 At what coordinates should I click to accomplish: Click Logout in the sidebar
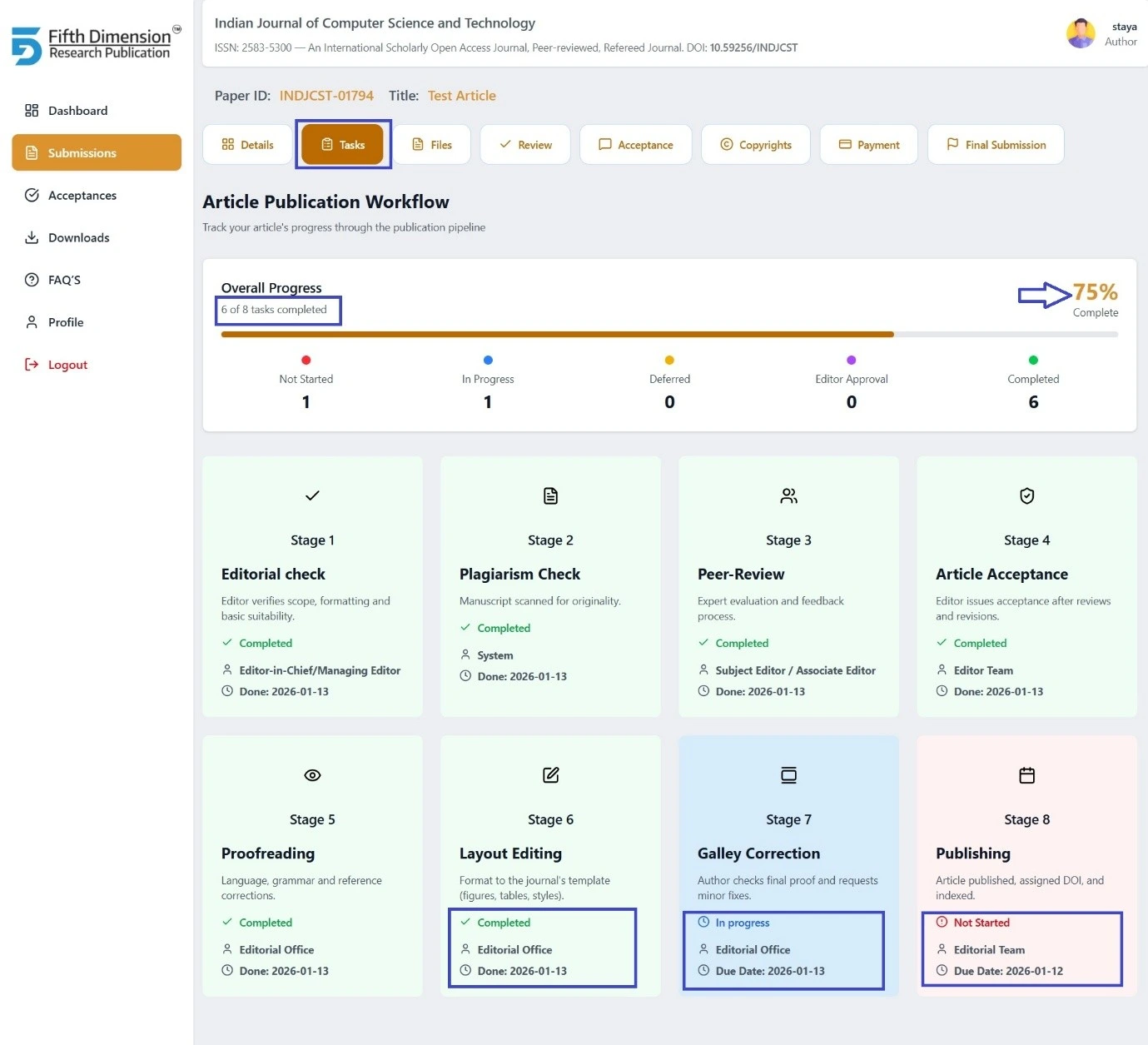(x=97, y=365)
